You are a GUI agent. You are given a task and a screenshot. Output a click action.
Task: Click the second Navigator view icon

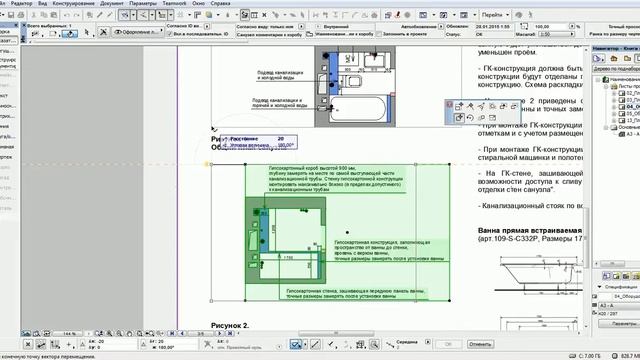tap(613, 59)
